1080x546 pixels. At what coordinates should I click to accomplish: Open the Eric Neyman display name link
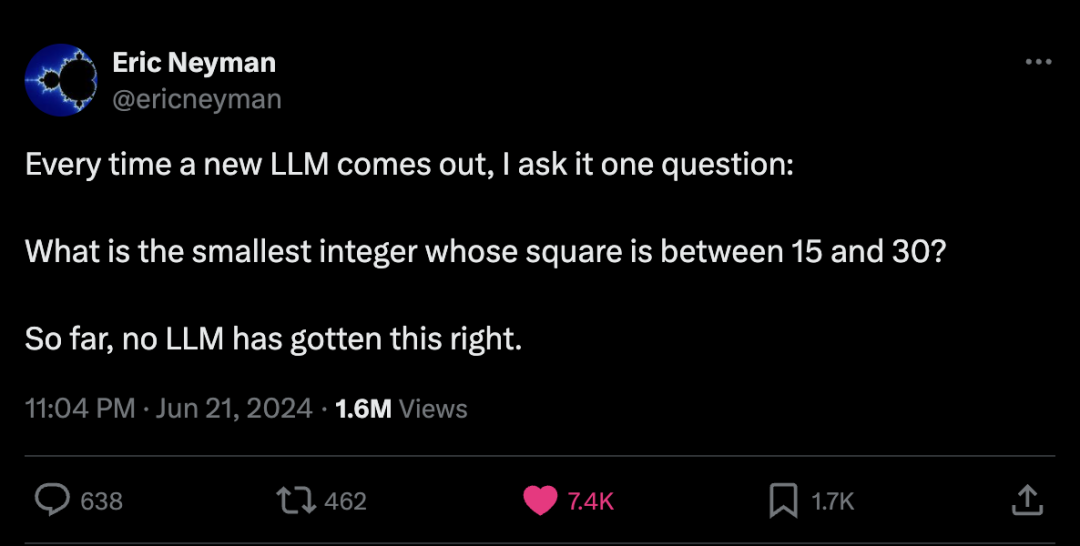[194, 63]
